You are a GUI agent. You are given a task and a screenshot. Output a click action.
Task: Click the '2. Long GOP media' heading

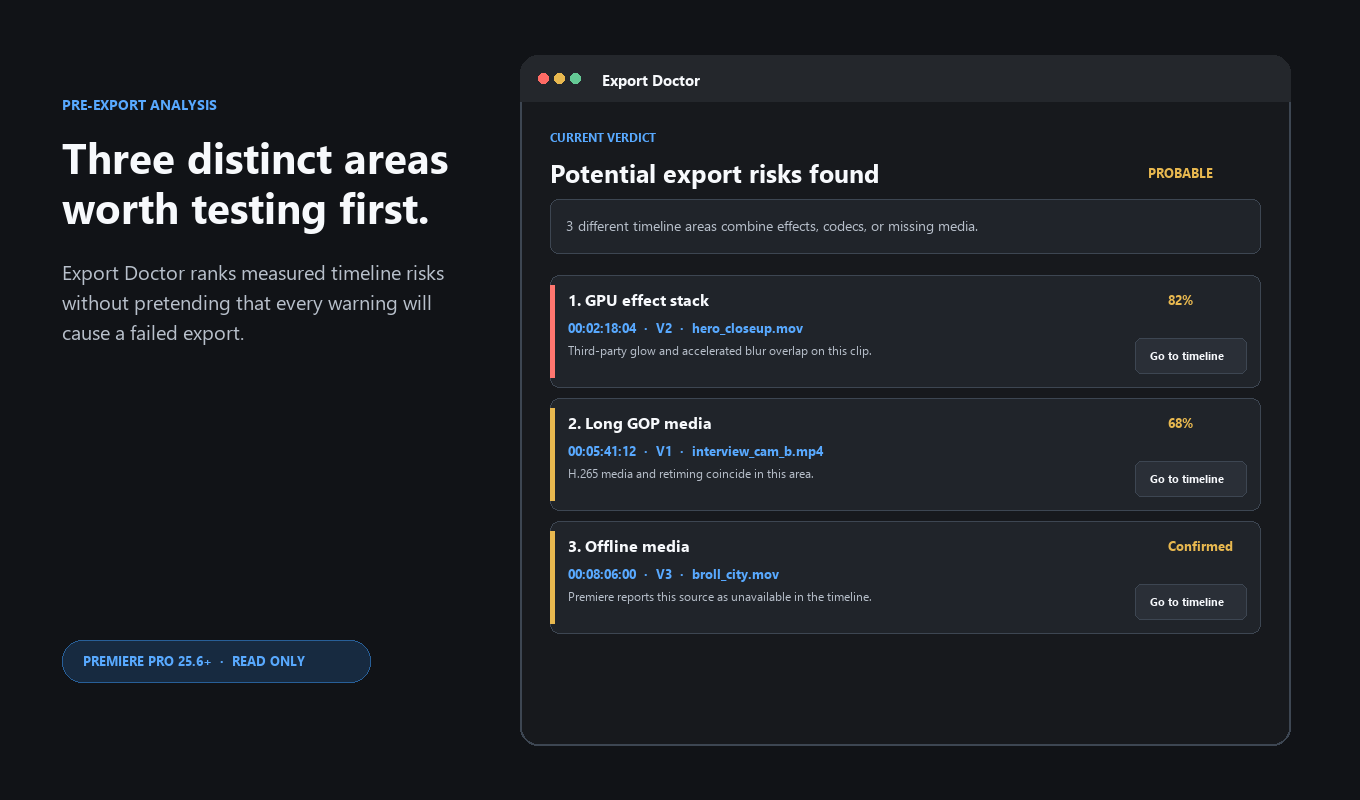(640, 423)
